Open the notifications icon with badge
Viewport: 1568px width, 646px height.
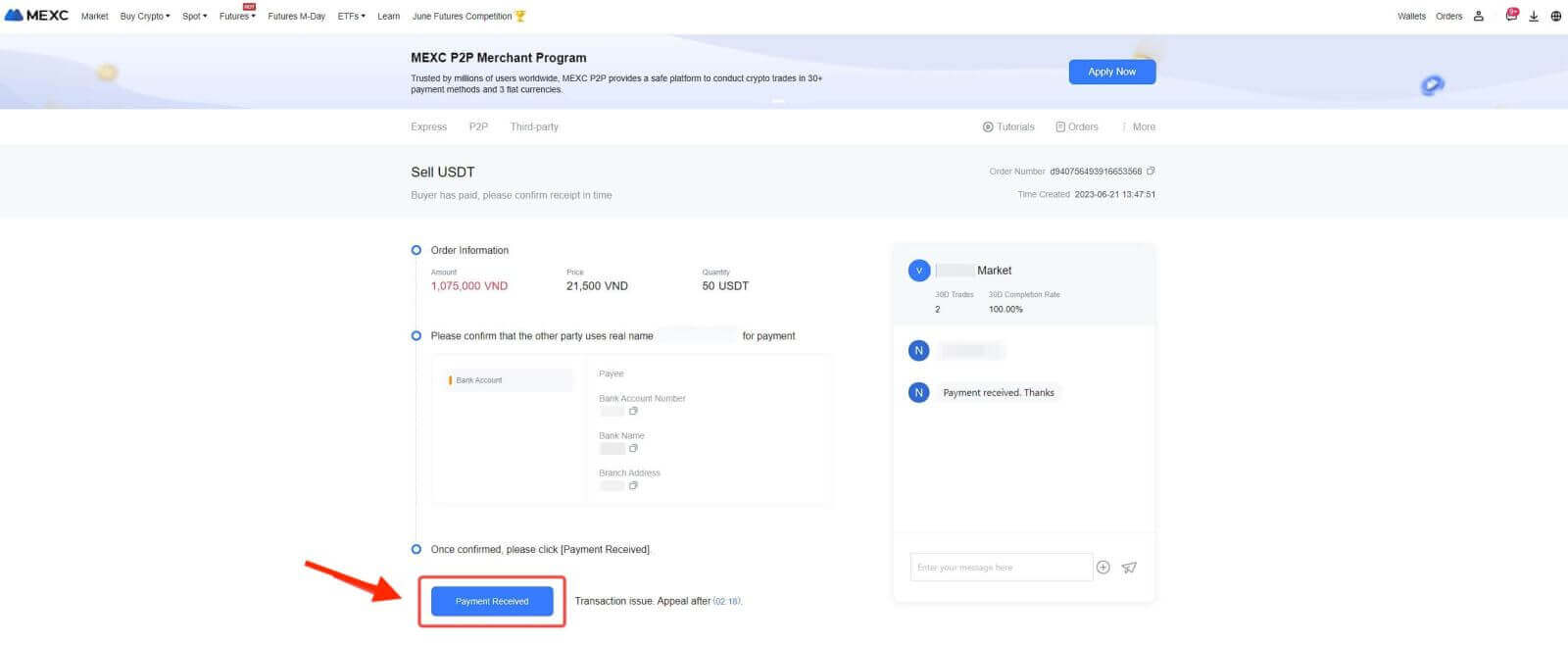point(1511,15)
